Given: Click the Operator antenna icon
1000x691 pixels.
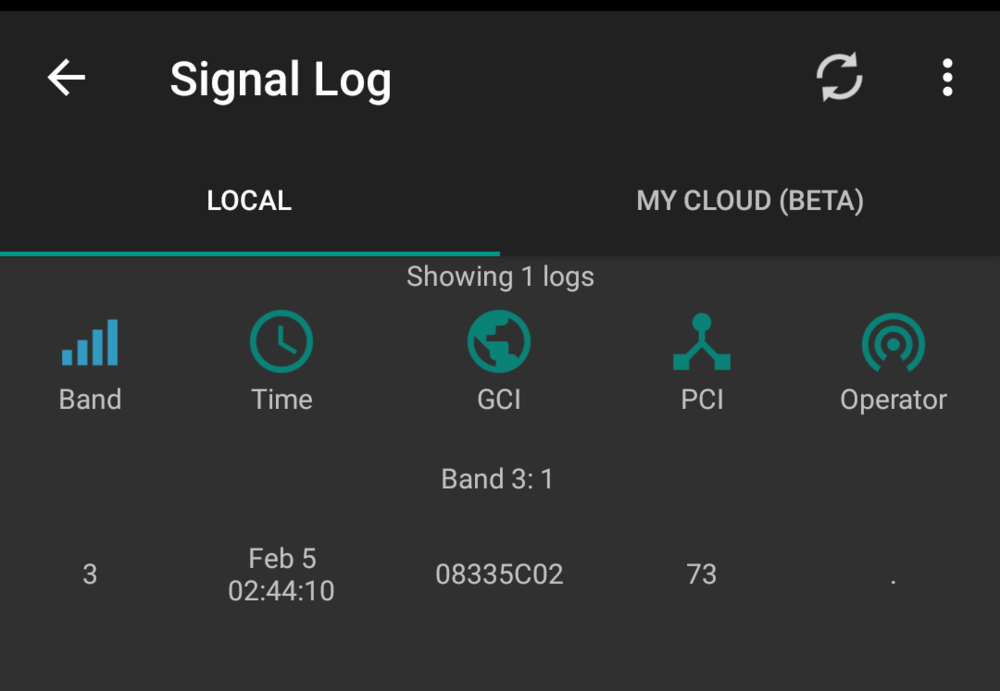Looking at the screenshot, I should point(893,340).
